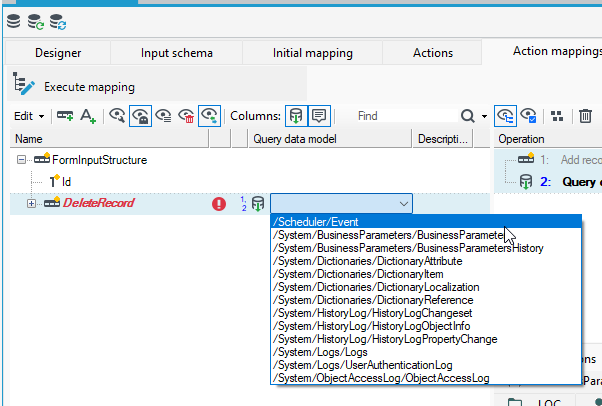This screenshot has height=406, width=602.
Task: Choose /System/Dictionaries/DictionaryLocalization entry
Action: click(426, 287)
